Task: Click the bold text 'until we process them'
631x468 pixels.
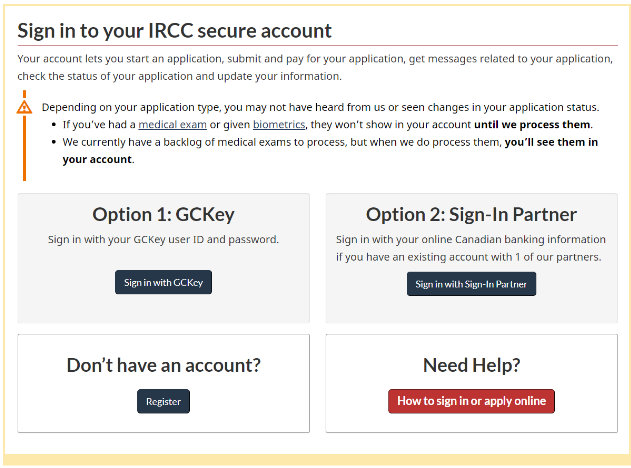Action: click(532, 125)
